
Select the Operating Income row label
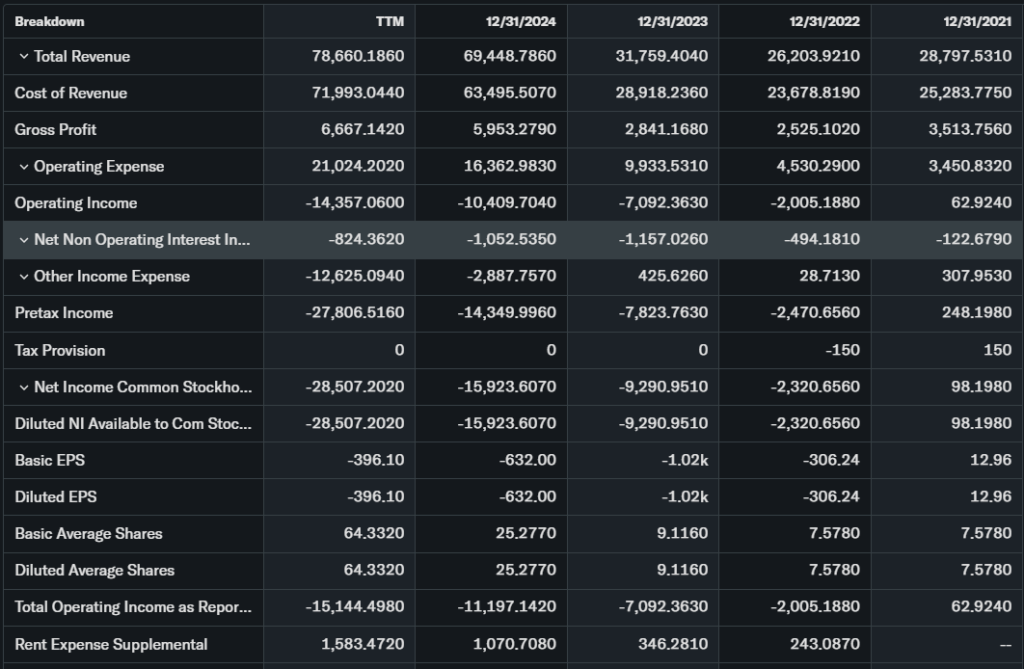pyautogui.click(x=76, y=203)
